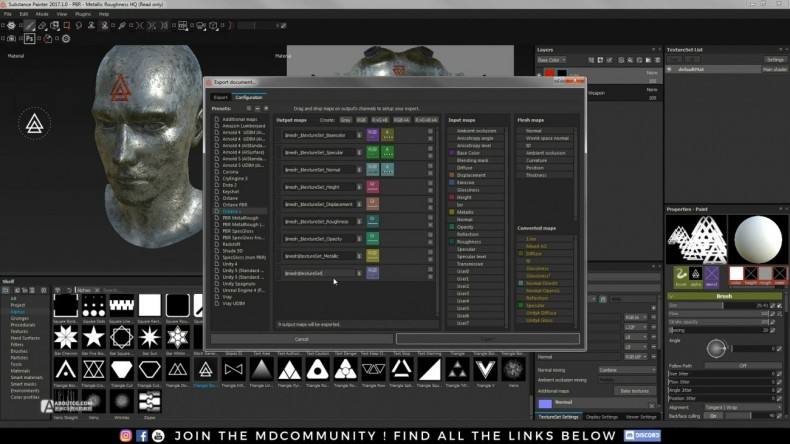Select the Eraser tool in toolbar
The width and height of the screenshot is (790, 444).
click(x=42, y=25)
